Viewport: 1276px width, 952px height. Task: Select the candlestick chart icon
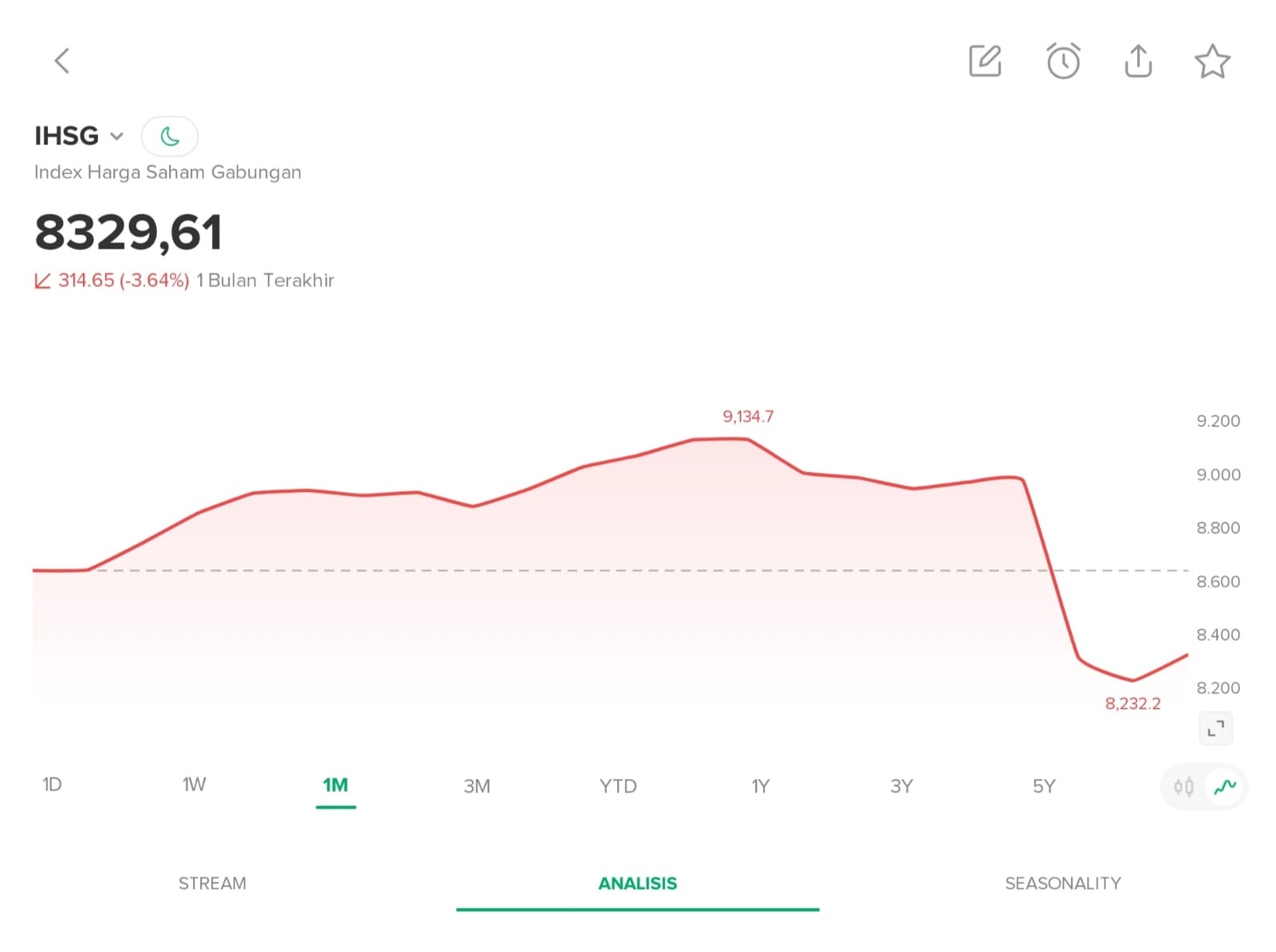pos(1186,786)
